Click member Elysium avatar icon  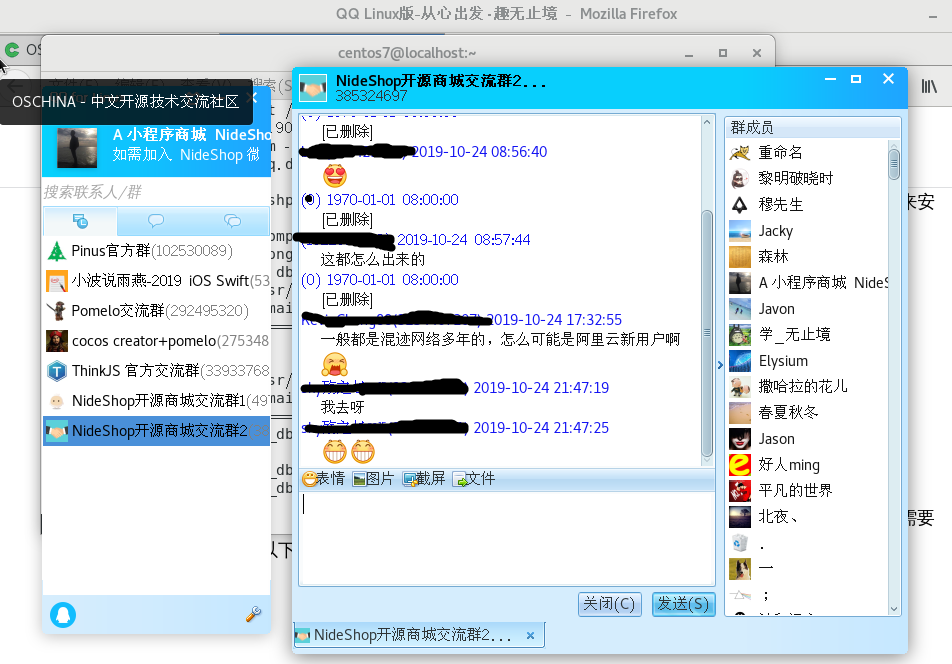(x=740, y=361)
